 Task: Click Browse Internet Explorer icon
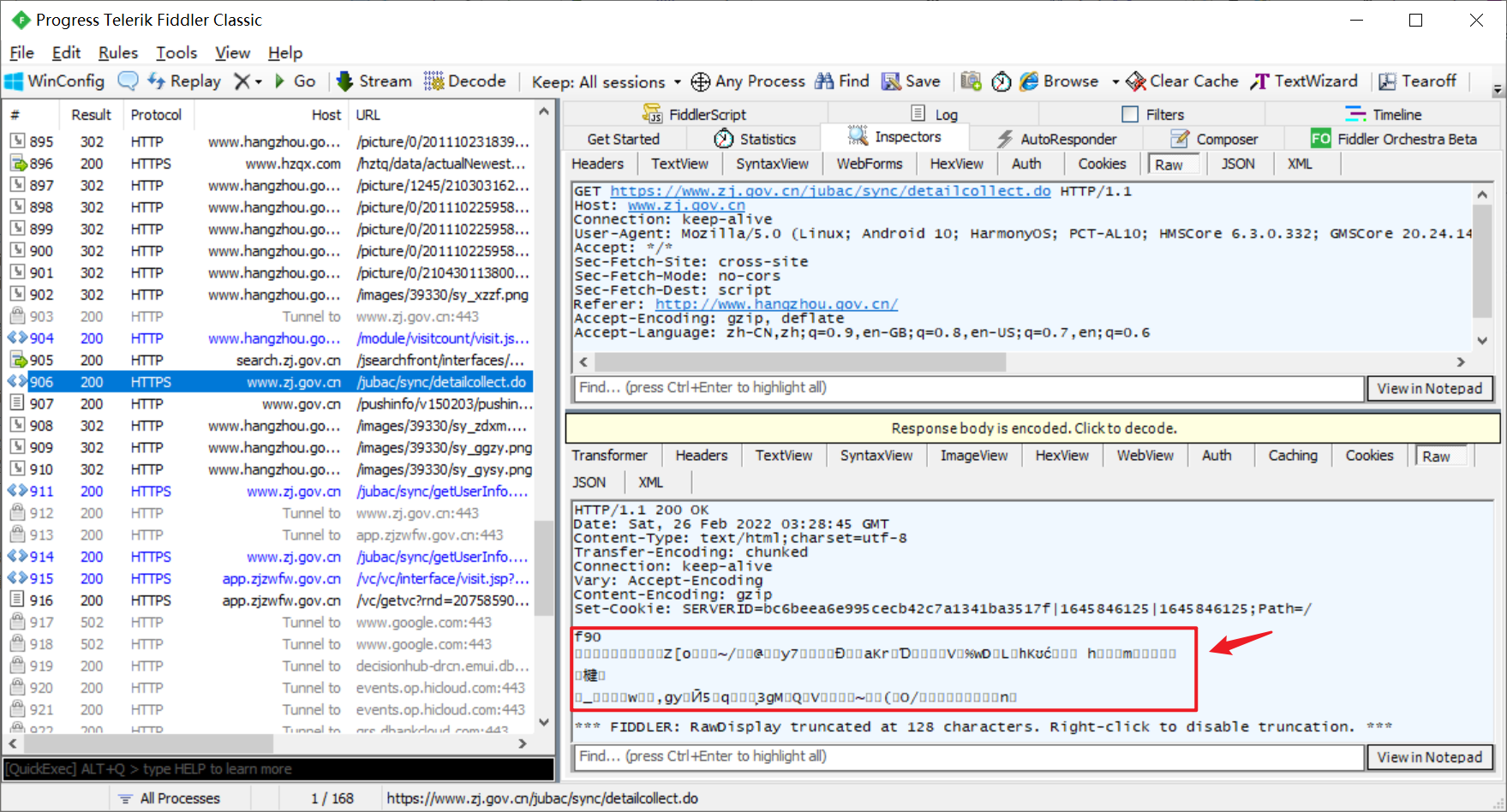point(1029,81)
